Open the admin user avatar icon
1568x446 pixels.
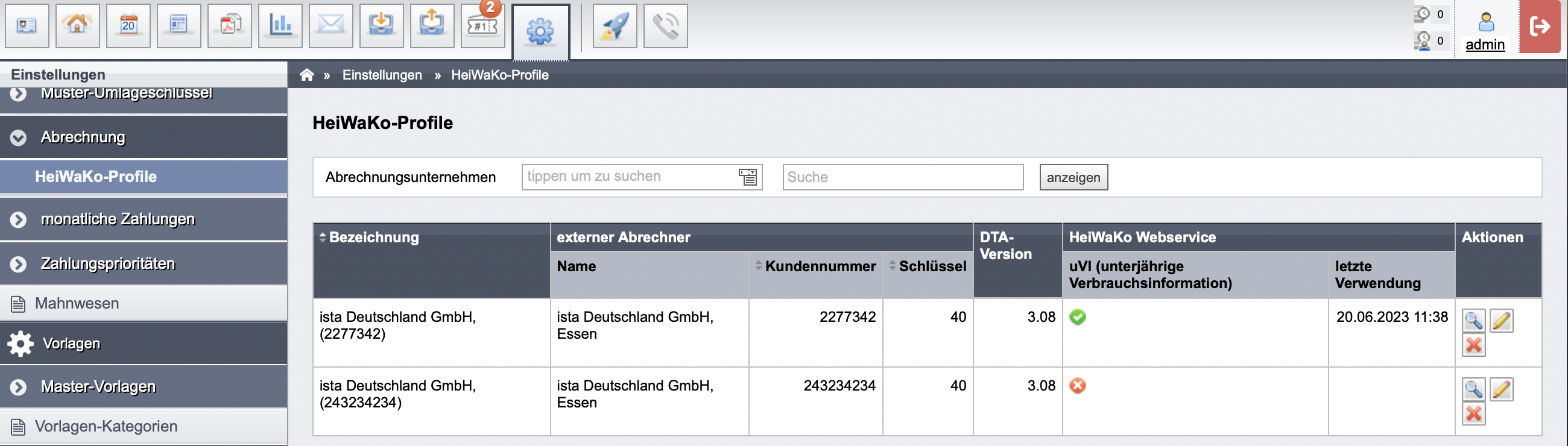pos(1486,22)
